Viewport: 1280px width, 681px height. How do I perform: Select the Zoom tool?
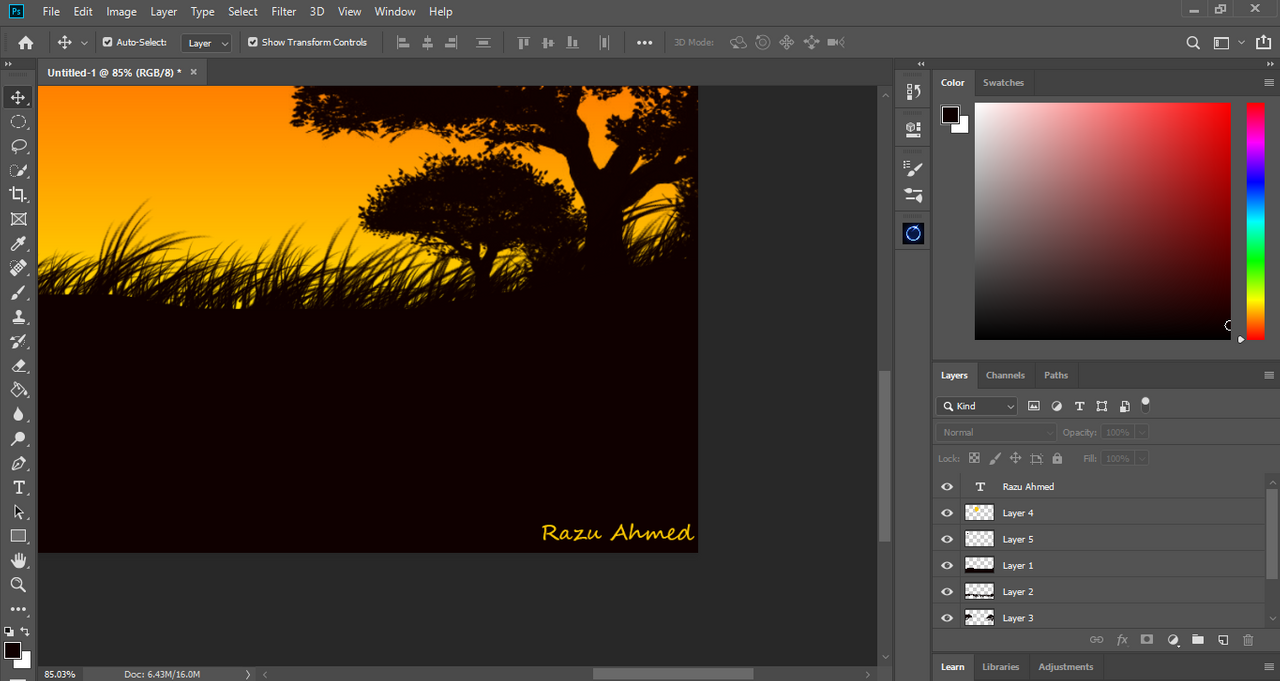18,585
